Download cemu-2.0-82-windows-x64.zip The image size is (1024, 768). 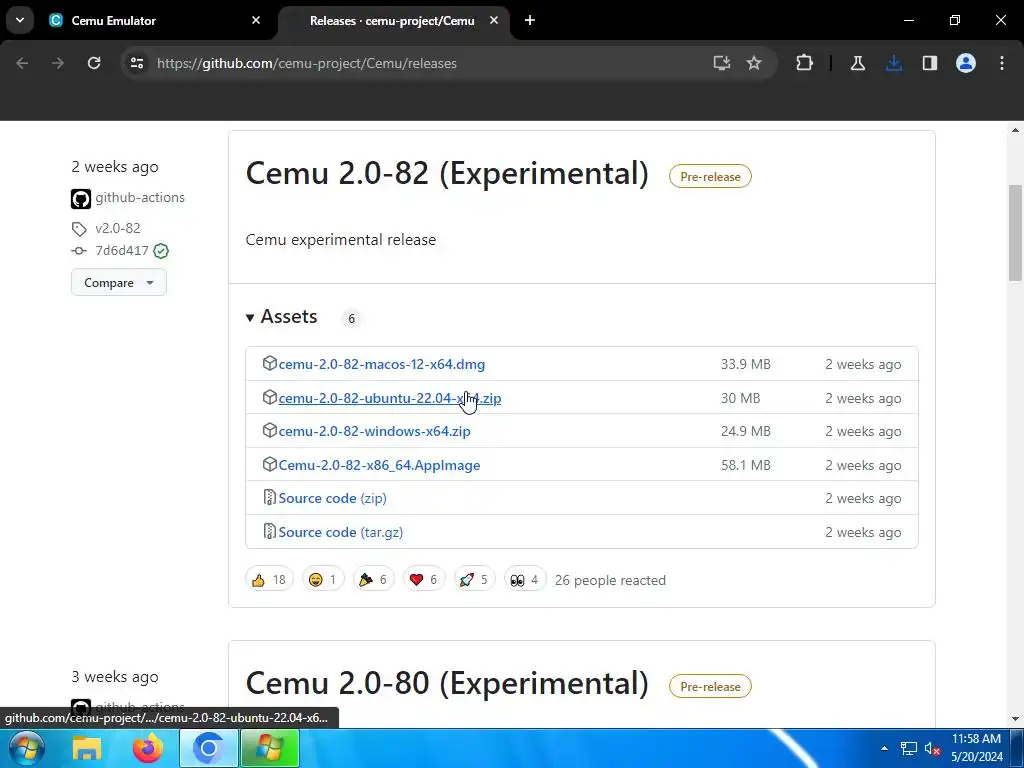pyautogui.click(x=374, y=432)
